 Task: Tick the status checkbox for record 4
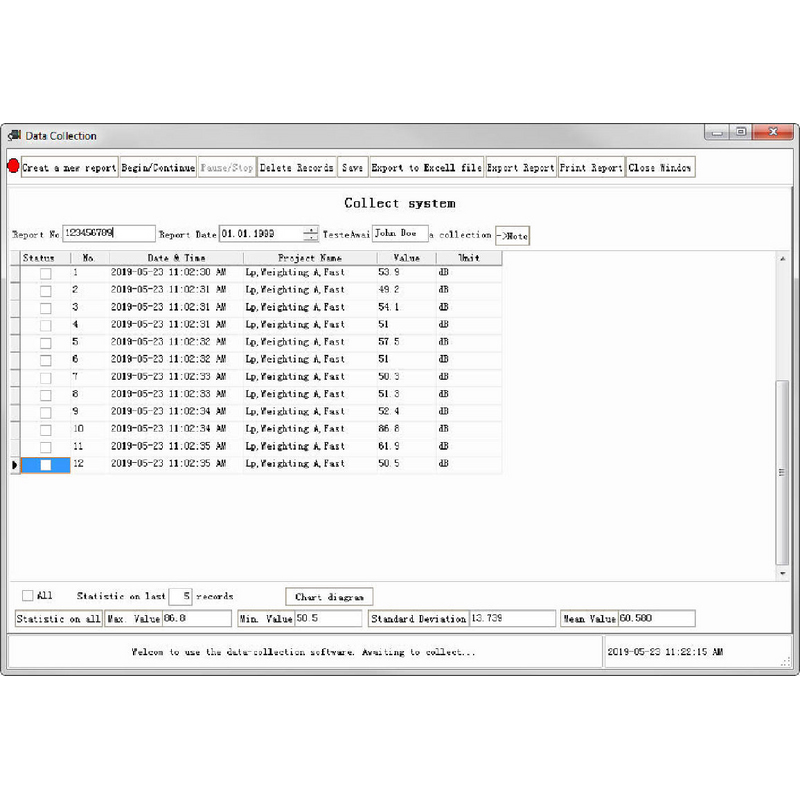(45, 326)
